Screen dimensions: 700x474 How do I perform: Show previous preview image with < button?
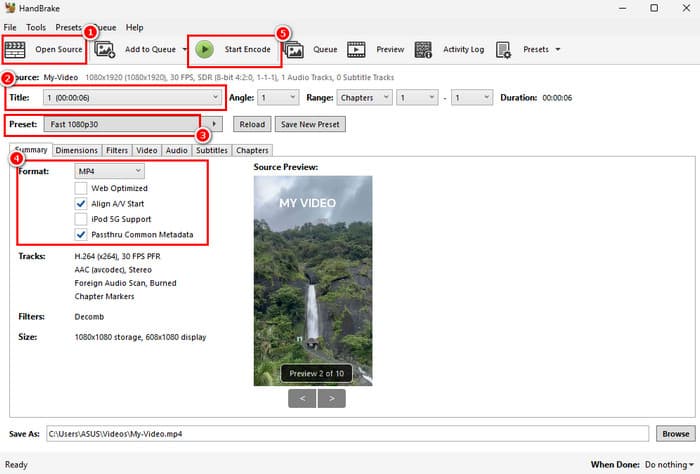(302, 398)
